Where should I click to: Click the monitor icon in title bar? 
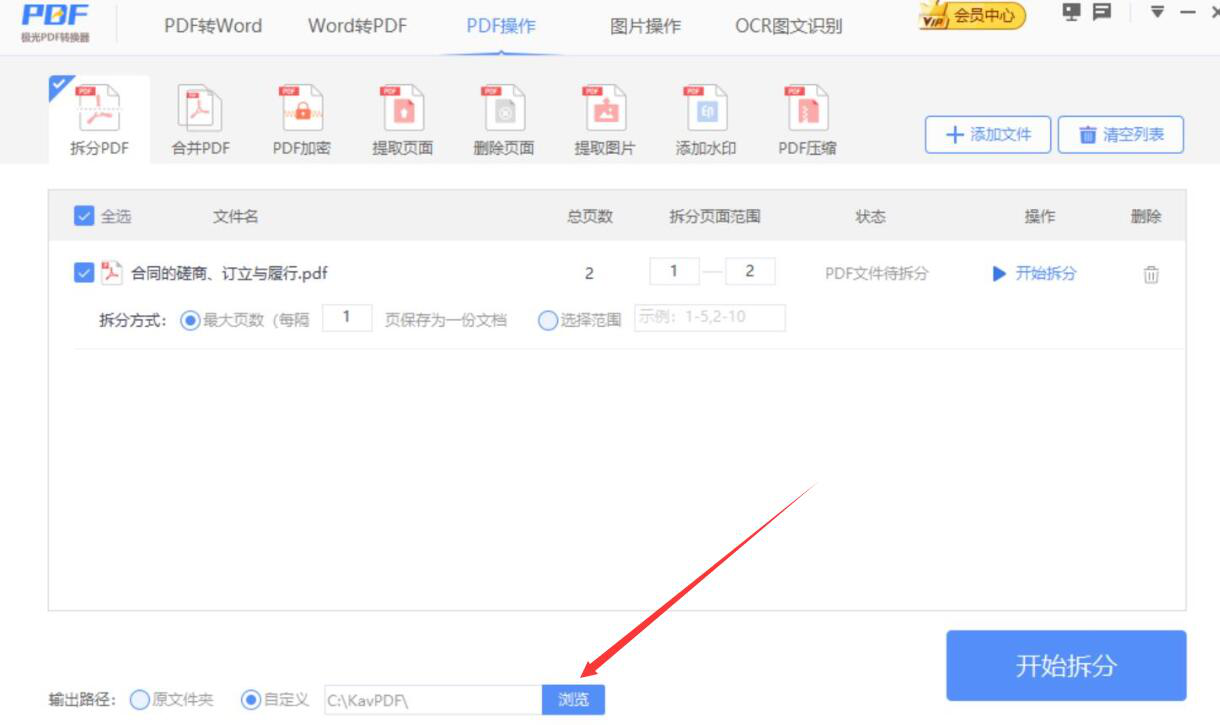coord(1072,12)
